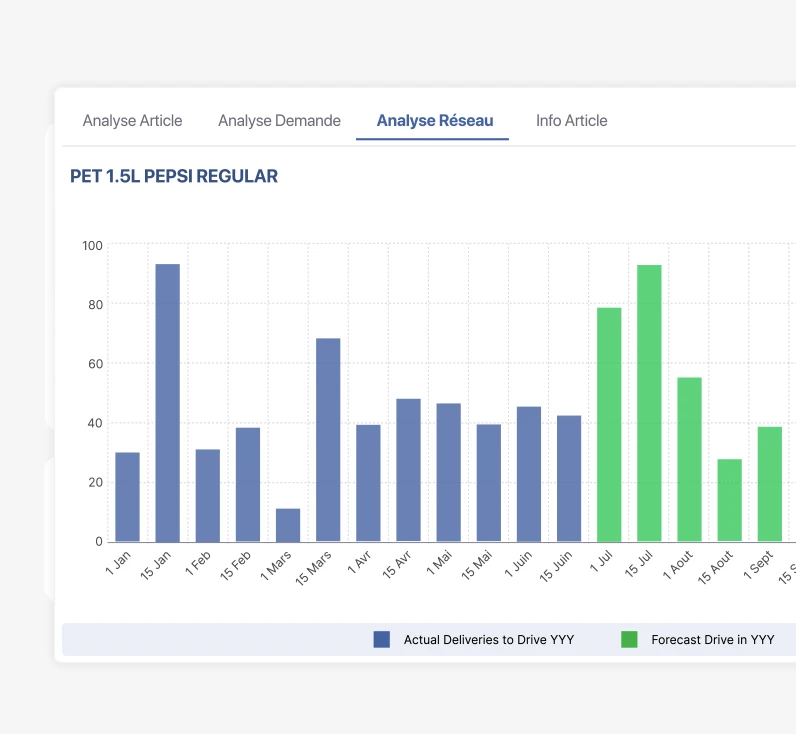Viewport: 796px width, 734px height.
Task: Select the Analyse Réseau tab
Action: tap(434, 121)
